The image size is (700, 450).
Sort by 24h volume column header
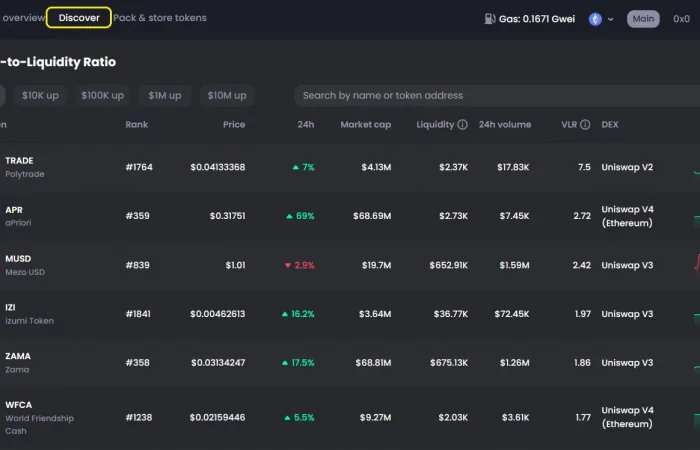[505, 125]
